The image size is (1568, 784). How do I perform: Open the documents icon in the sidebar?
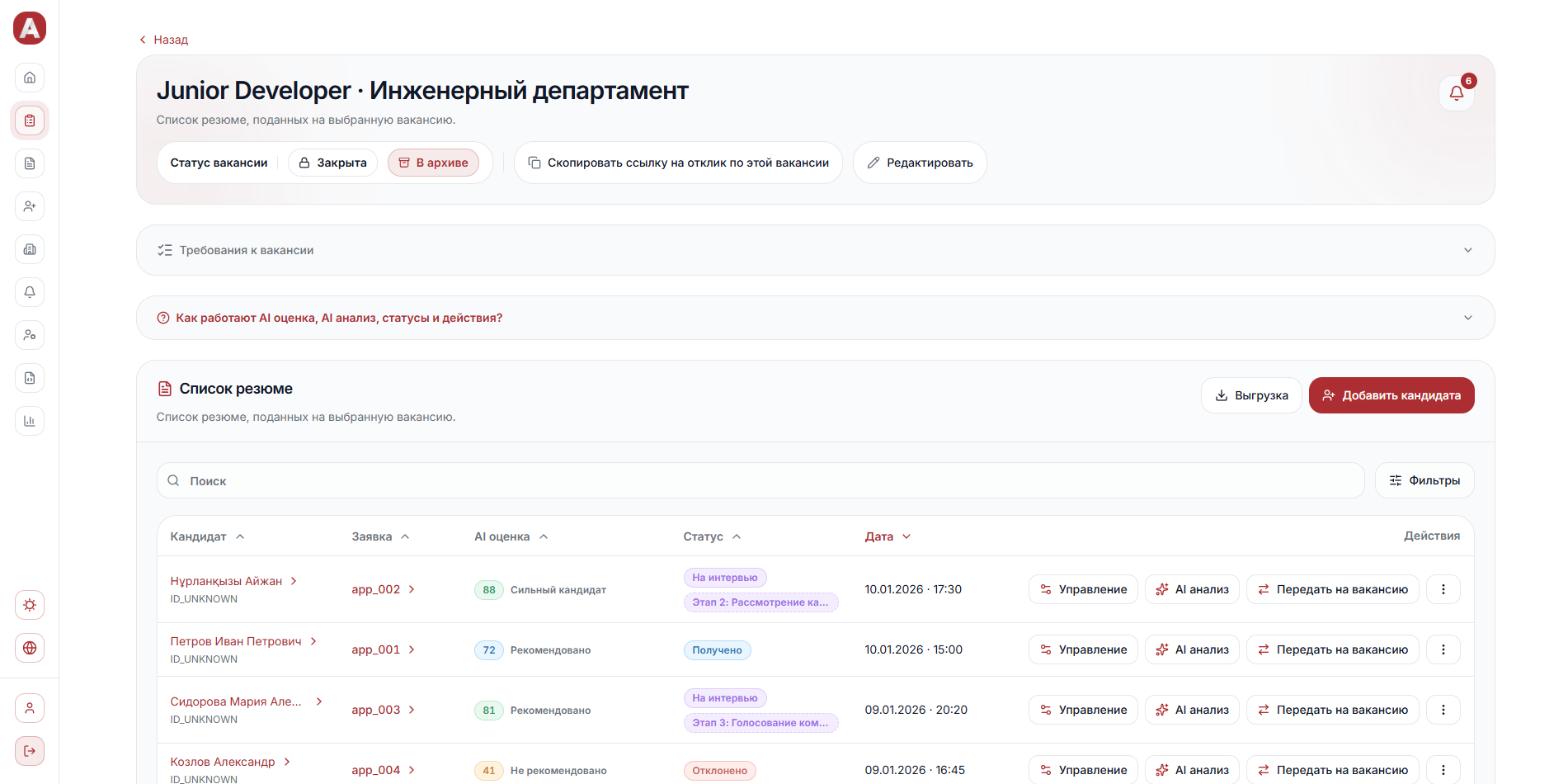pos(30,163)
